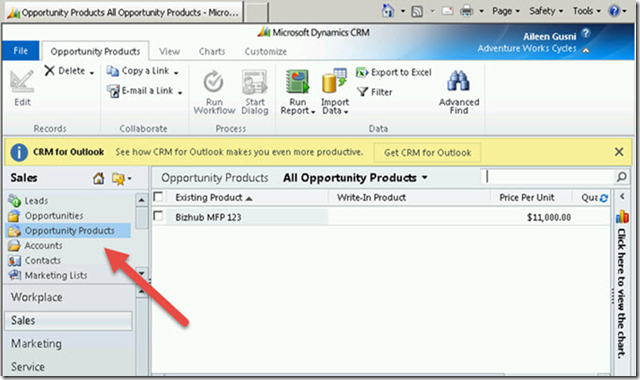This screenshot has height=380, width=640.
Task: Switch to the Charts ribbon tab
Action: [212, 51]
